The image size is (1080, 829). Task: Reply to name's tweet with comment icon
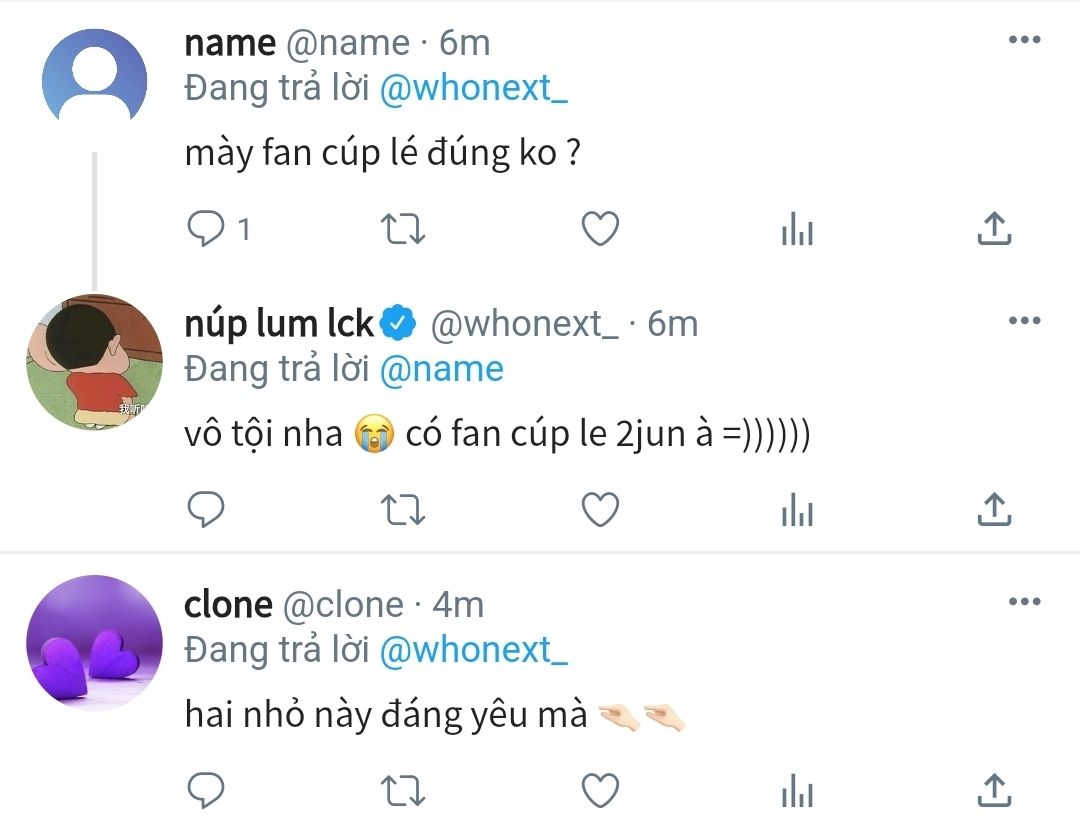[x=206, y=229]
